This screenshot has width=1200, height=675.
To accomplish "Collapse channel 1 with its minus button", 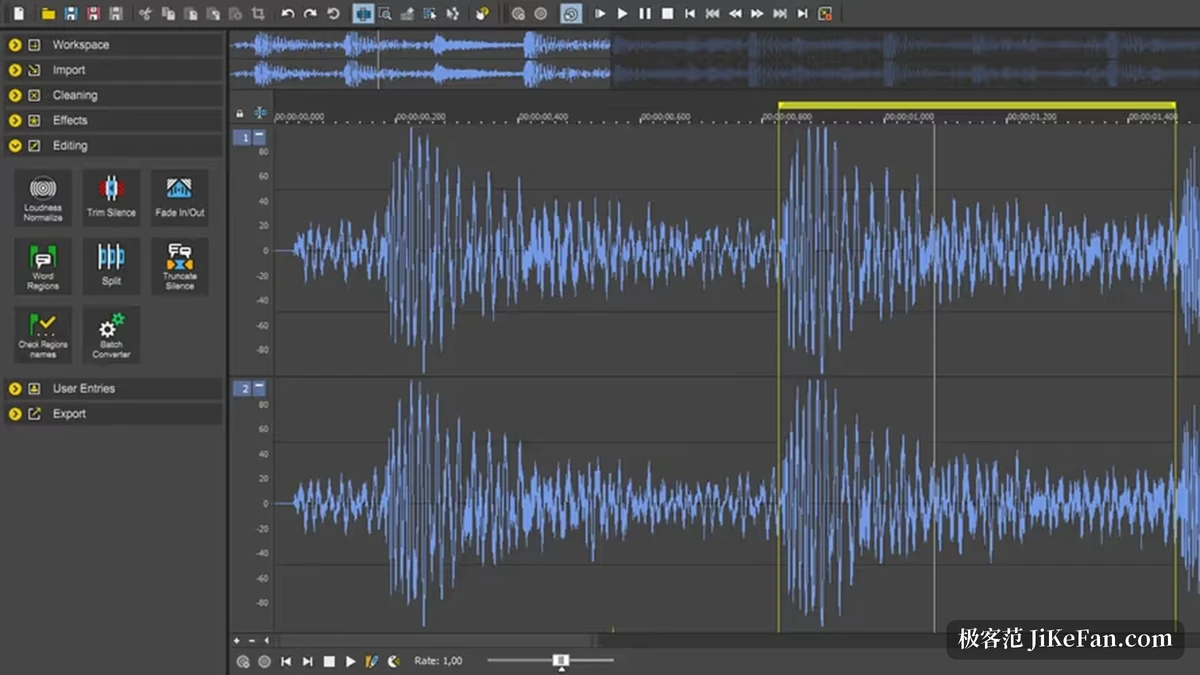I will coord(259,137).
